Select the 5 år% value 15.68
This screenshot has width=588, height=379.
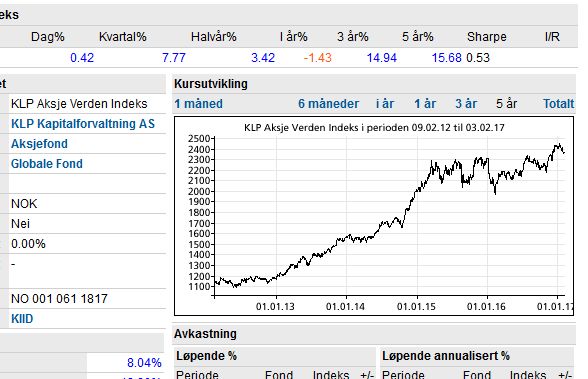click(446, 58)
